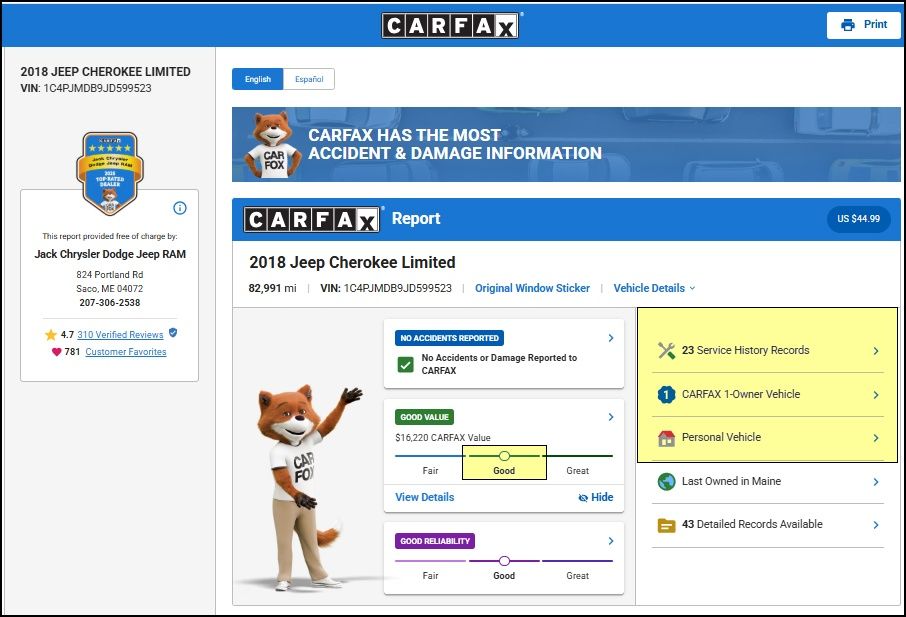Click the blue 1-Owner badge icon

coord(666,395)
